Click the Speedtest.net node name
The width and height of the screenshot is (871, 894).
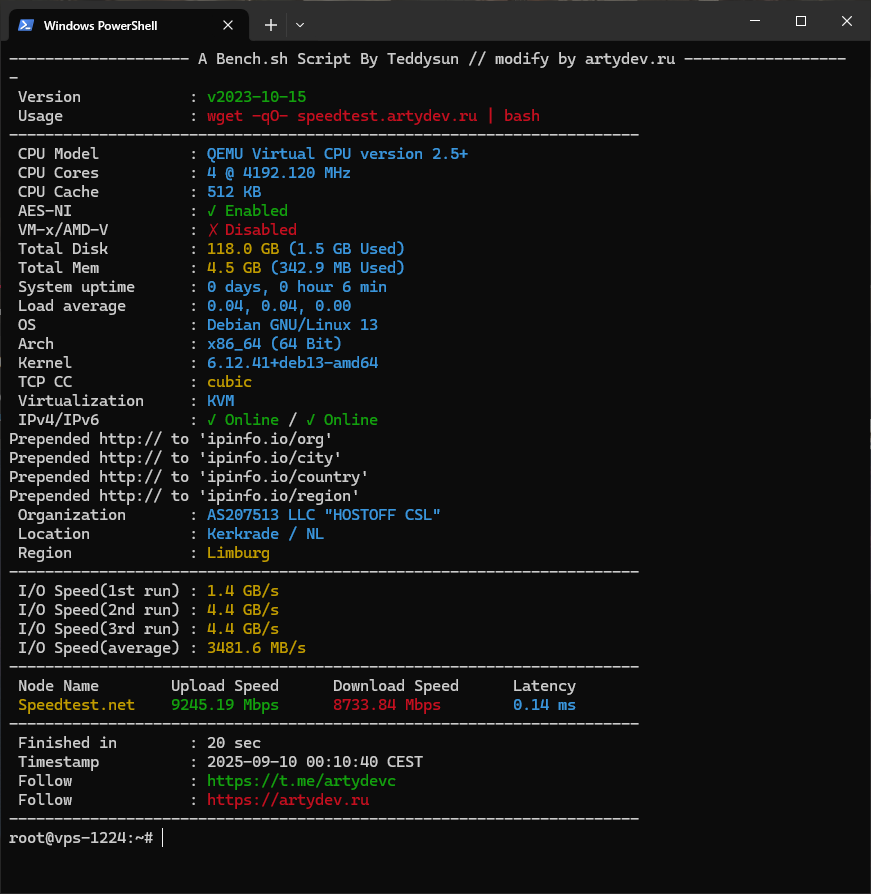click(x=76, y=705)
